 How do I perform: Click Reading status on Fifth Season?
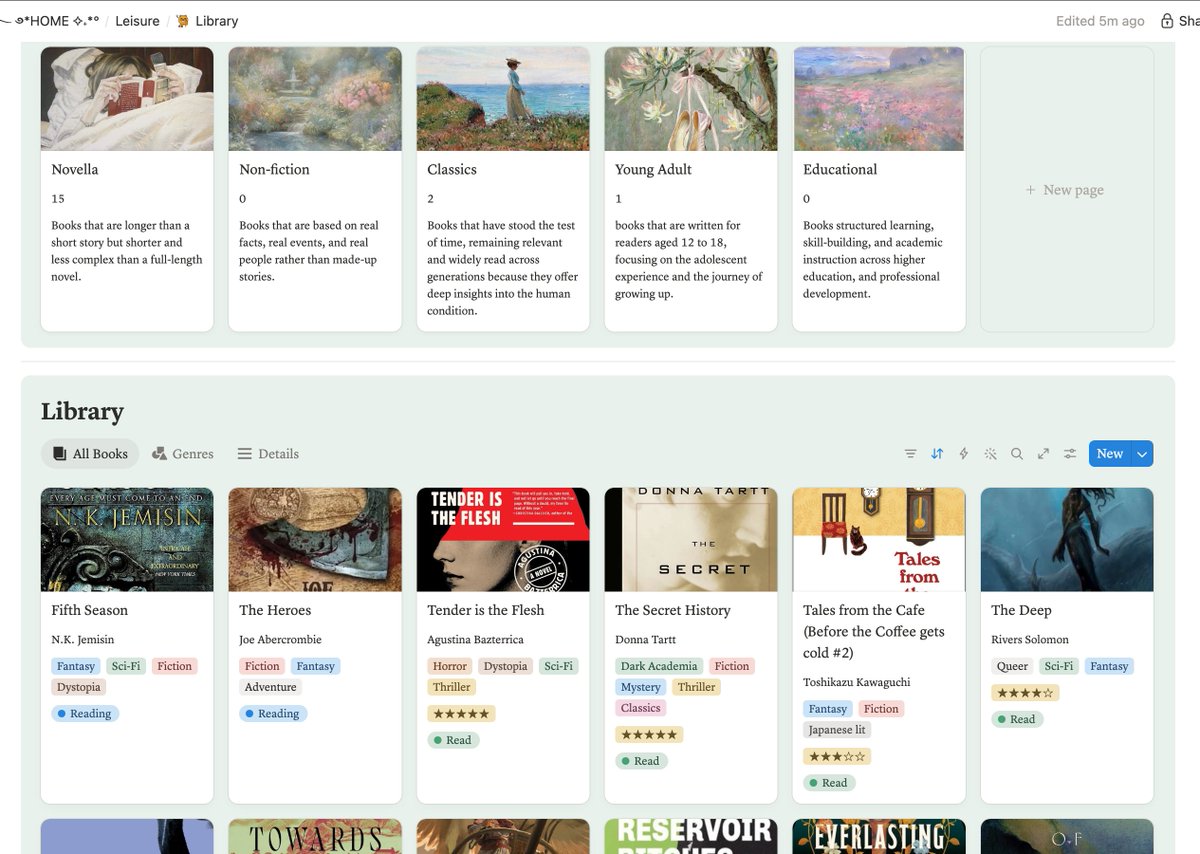pos(85,714)
